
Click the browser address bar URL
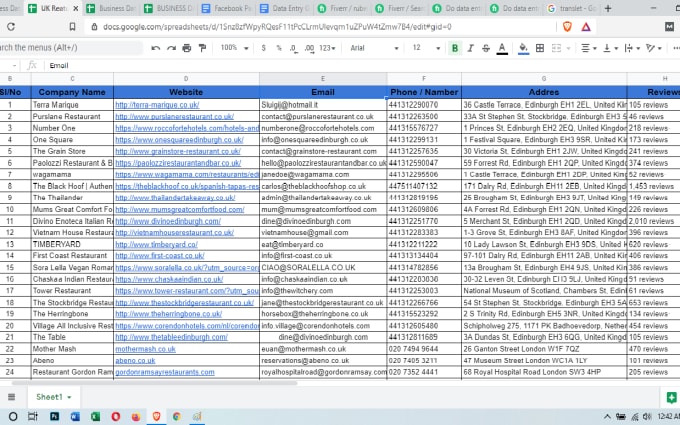[277, 27]
